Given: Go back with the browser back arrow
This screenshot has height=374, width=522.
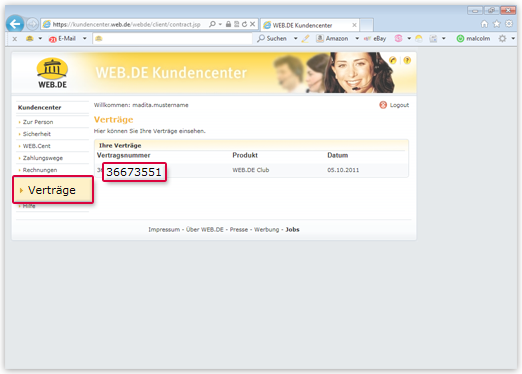Looking at the screenshot, I should coord(15,24).
